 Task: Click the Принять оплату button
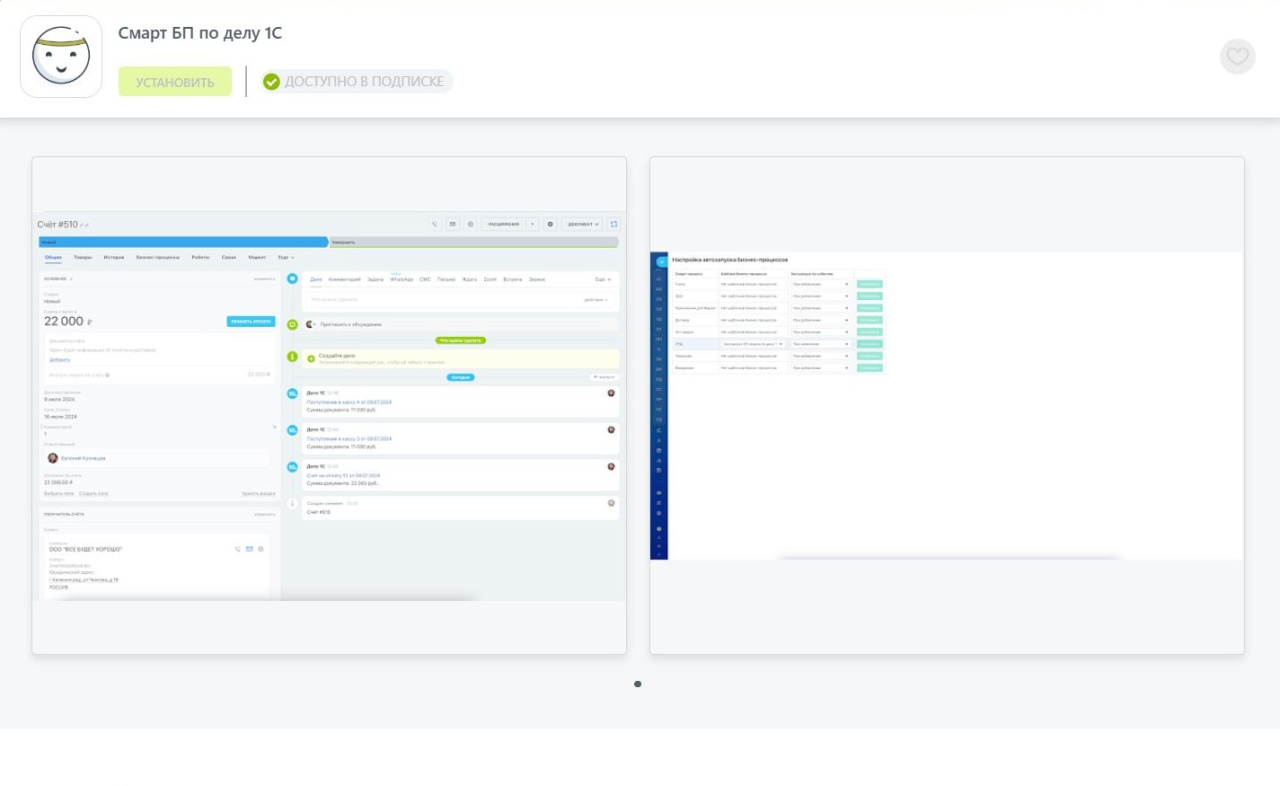coord(250,321)
